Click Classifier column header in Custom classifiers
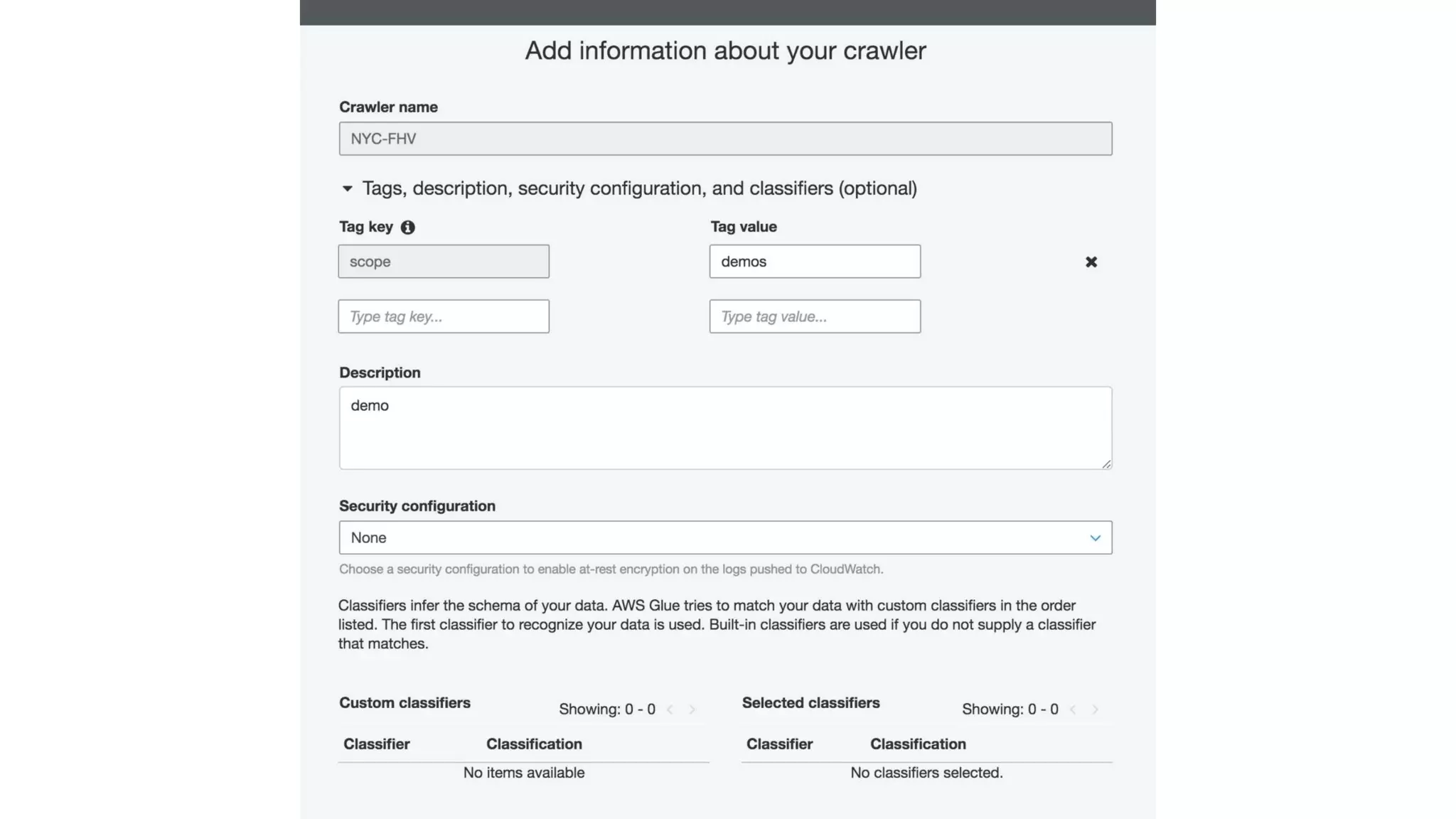 point(376,744)
